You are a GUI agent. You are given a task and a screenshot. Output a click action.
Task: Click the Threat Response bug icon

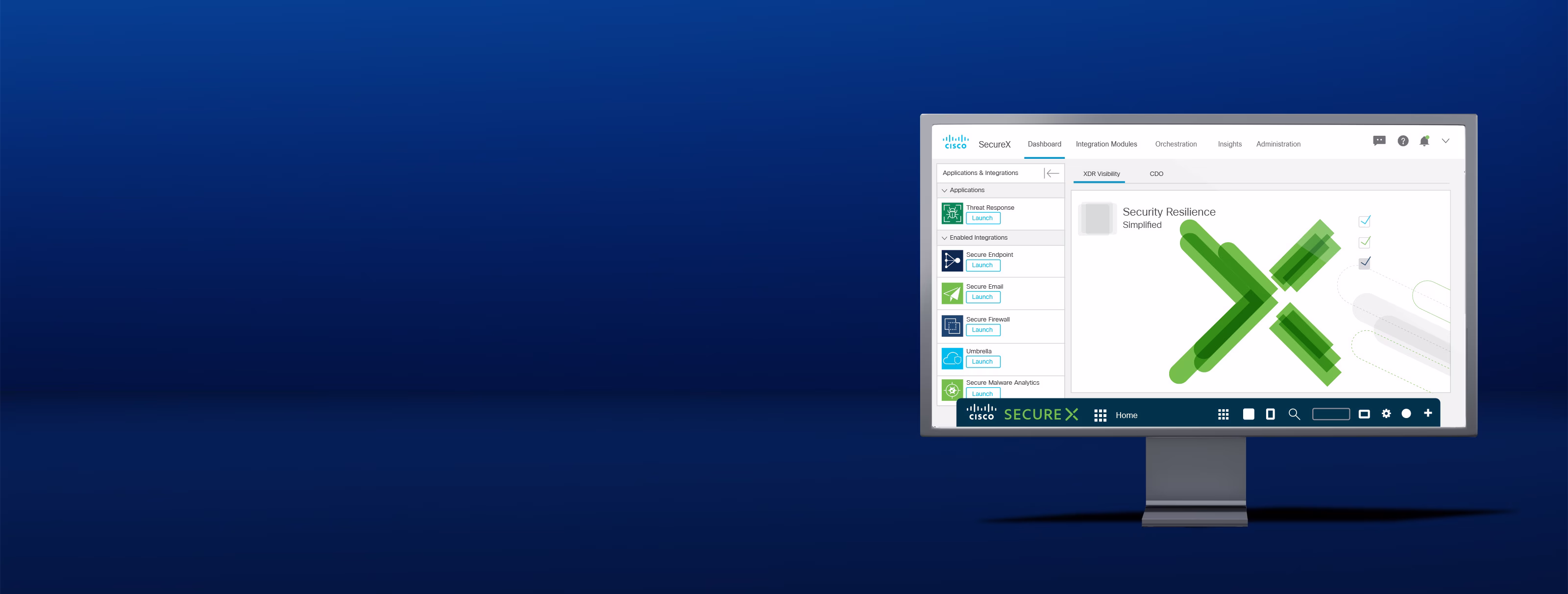952,214
